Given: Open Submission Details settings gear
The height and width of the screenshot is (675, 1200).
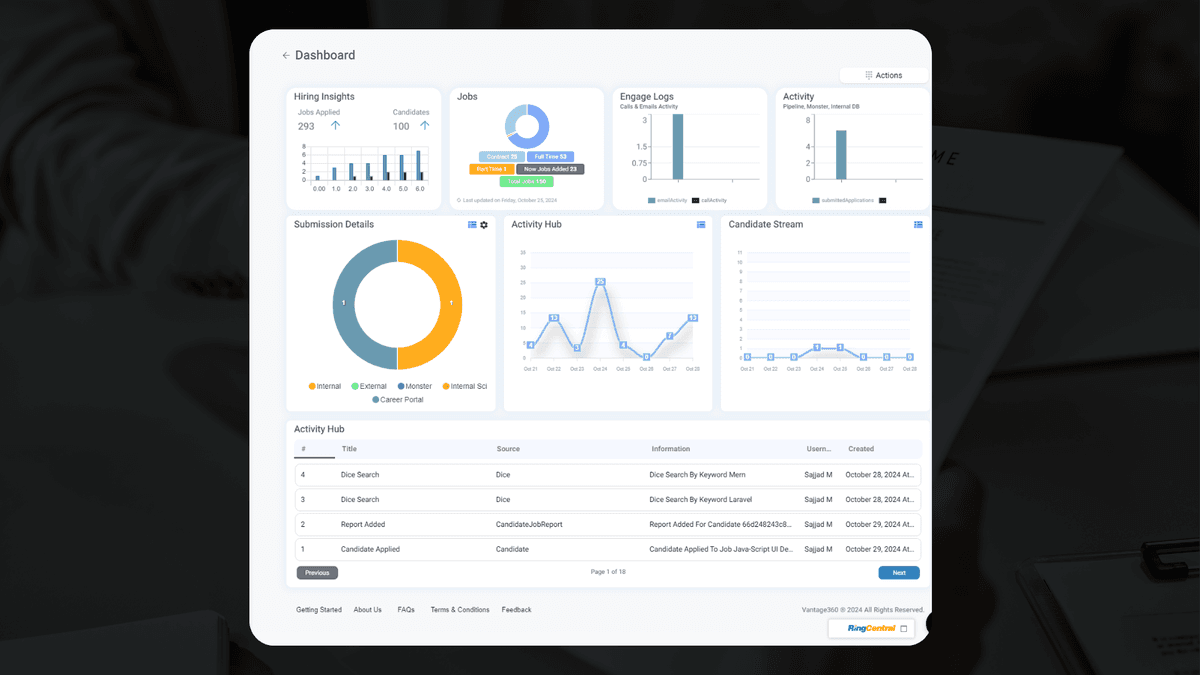Looking at the screenshot, I should [484, 225].
